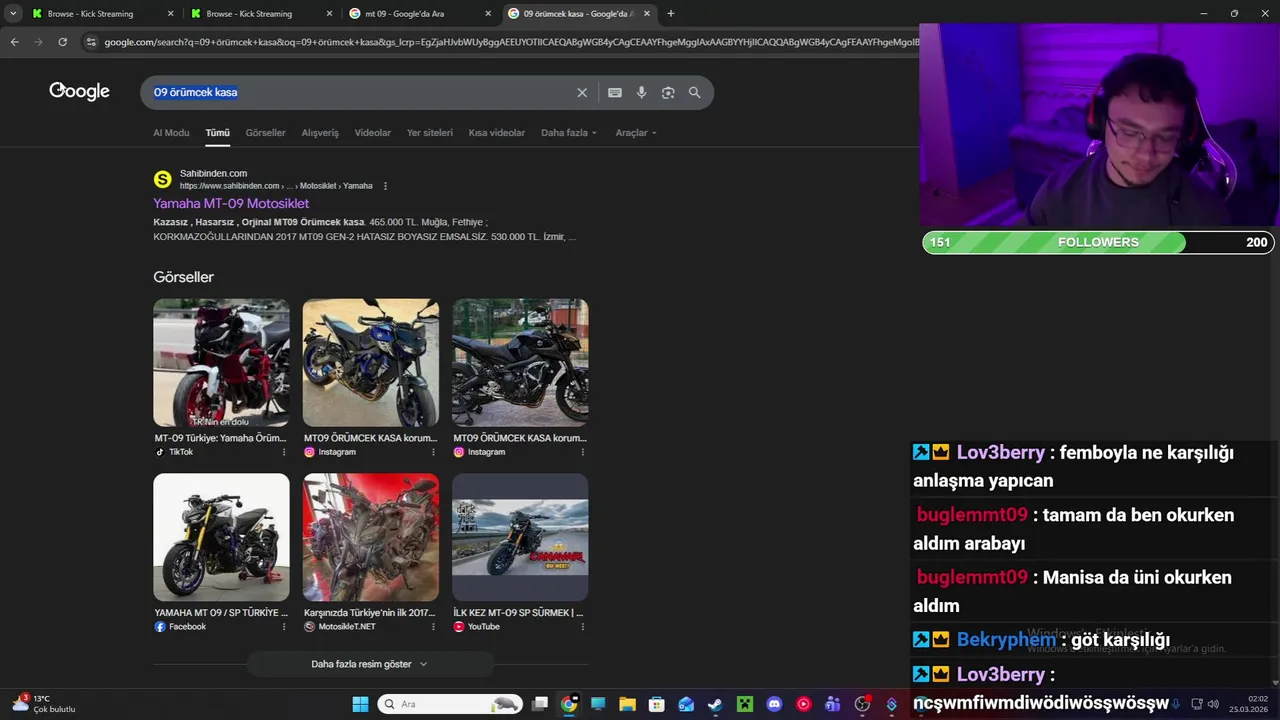Go to the Google logo home
Viewport: 1280px width, 720px height.
(x=79, y=92)
